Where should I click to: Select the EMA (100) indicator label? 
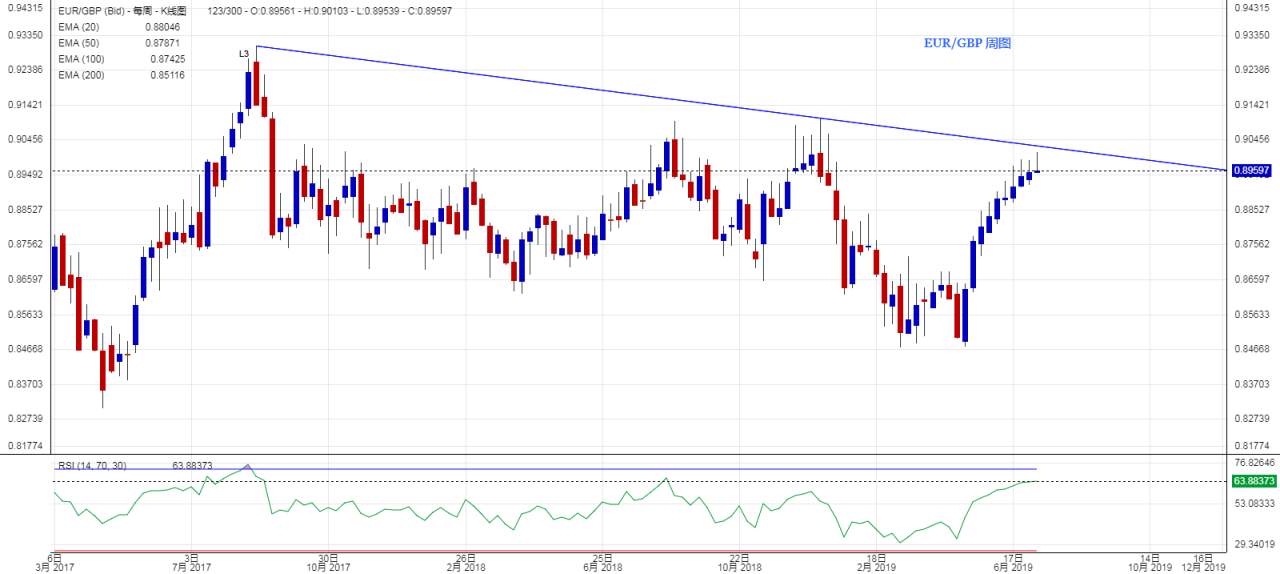pos(80,59)
